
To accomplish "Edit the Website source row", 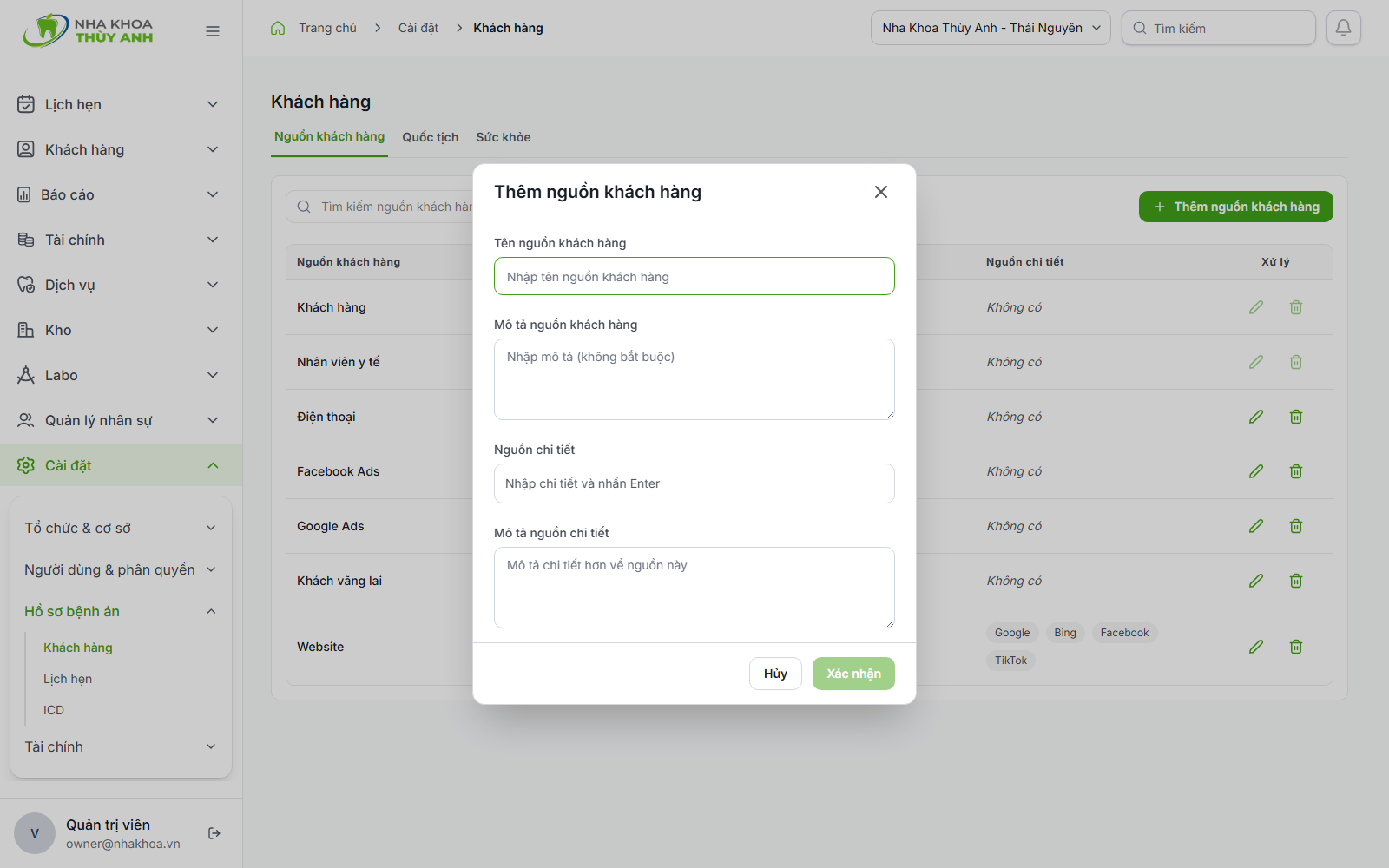I will pyautogui.click(x=1256, y=647).
